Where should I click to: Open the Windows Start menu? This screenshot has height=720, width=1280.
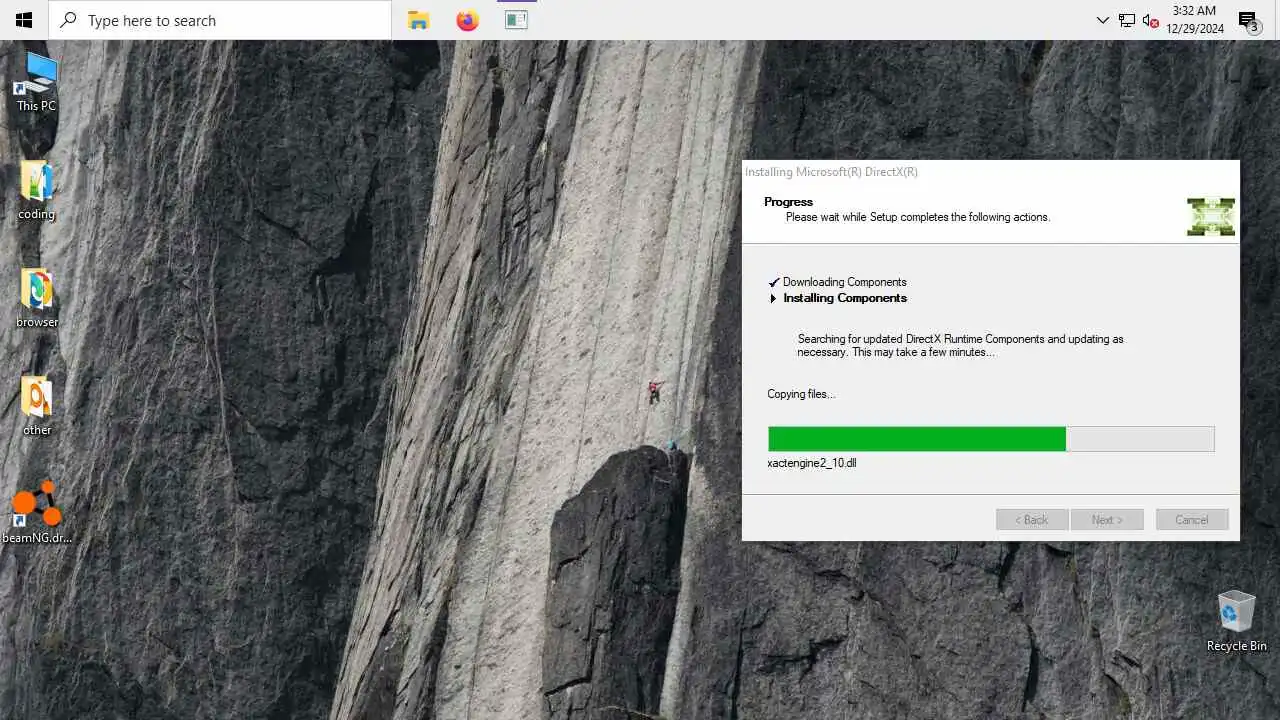point(24,20)
